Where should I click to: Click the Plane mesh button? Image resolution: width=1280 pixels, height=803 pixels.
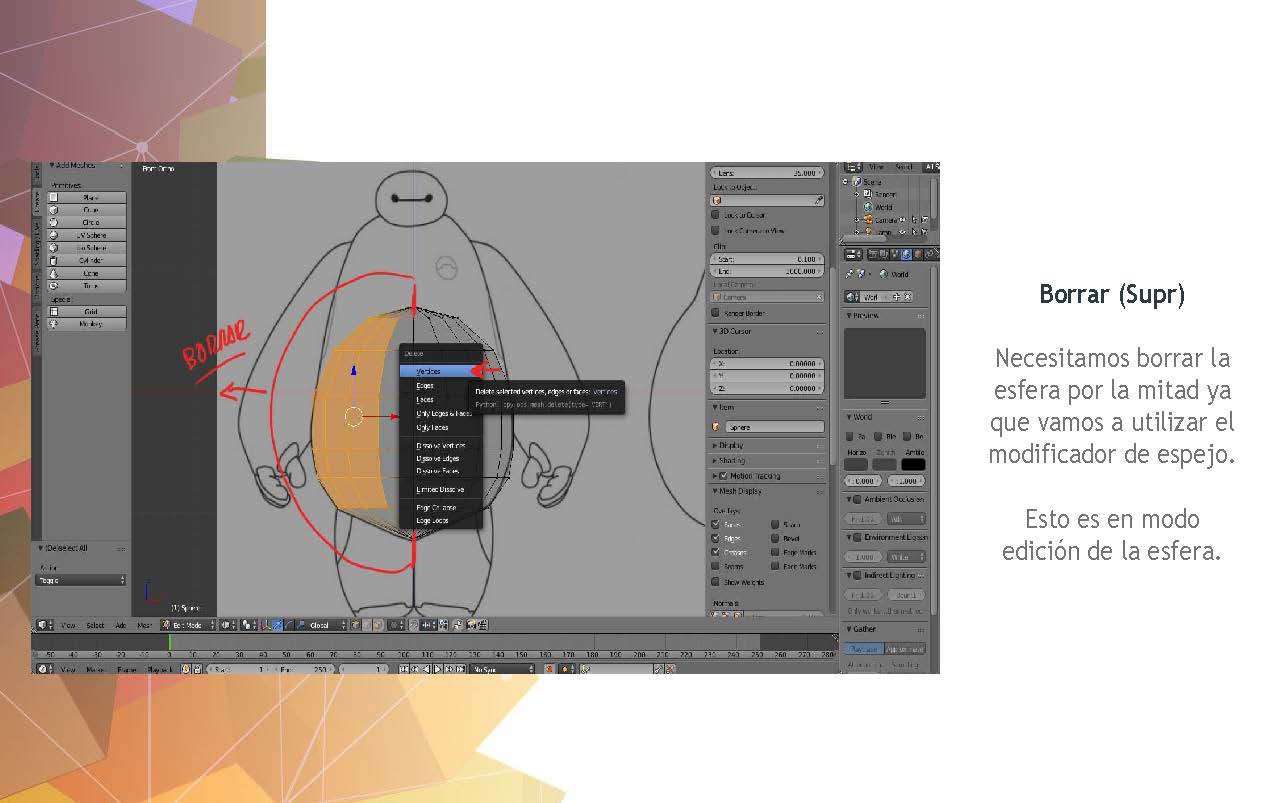click(87, 198)
